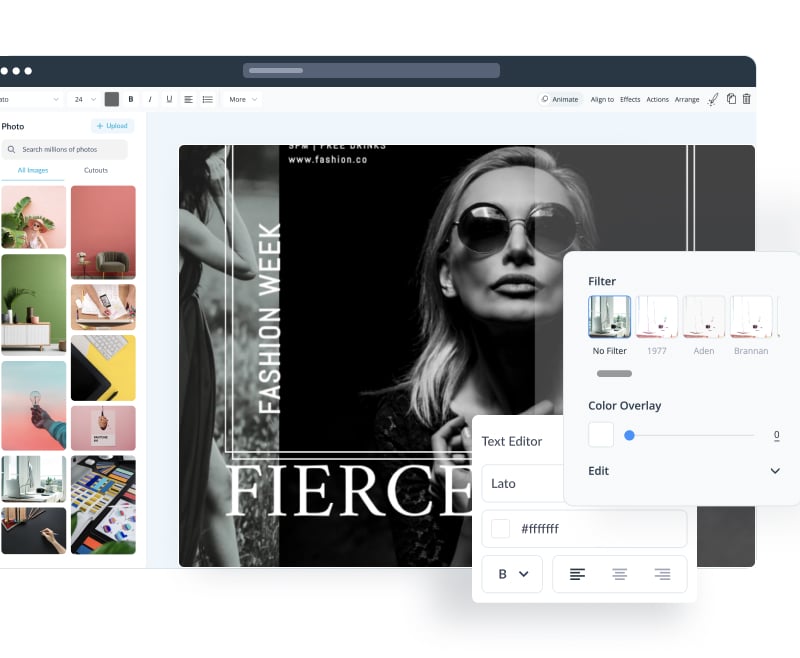The image size is (800, 658).
Task: Apply underline from the top toolbar
Action: click(x=169, y=99)
